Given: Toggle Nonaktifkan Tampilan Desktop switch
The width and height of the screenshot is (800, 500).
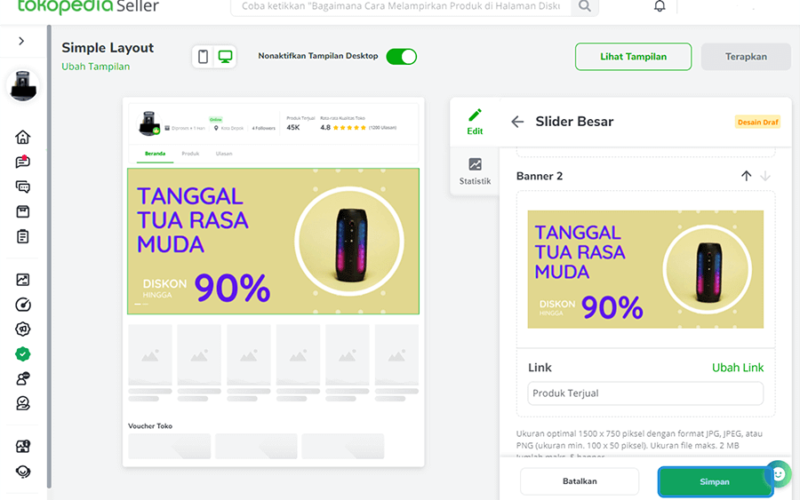Looking at the screenshot, I should click(401, 57).
